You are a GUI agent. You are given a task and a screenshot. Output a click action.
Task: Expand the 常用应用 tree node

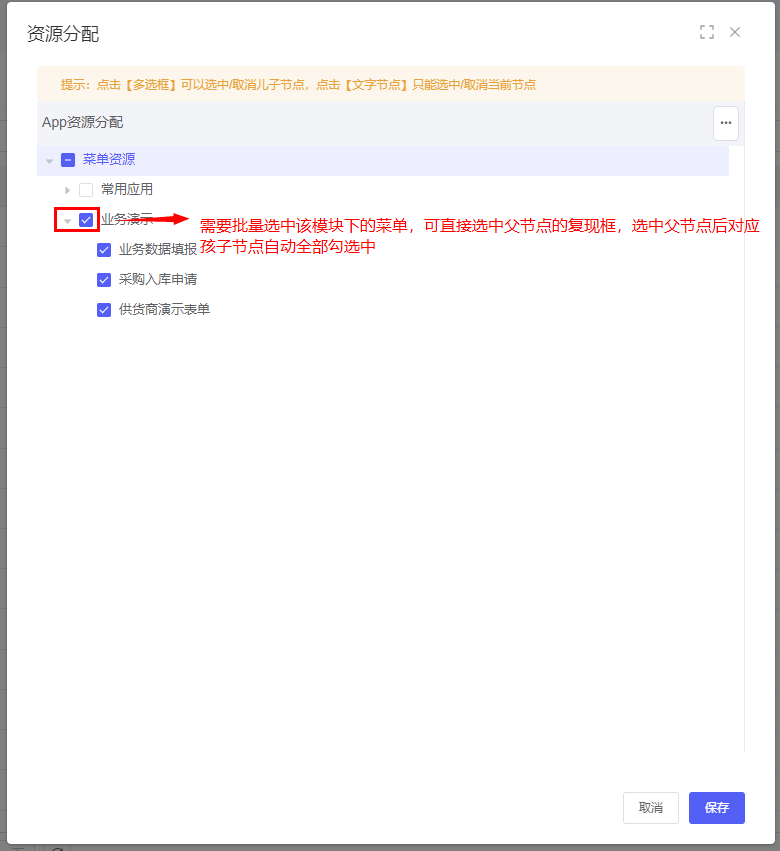click(68, 190)
